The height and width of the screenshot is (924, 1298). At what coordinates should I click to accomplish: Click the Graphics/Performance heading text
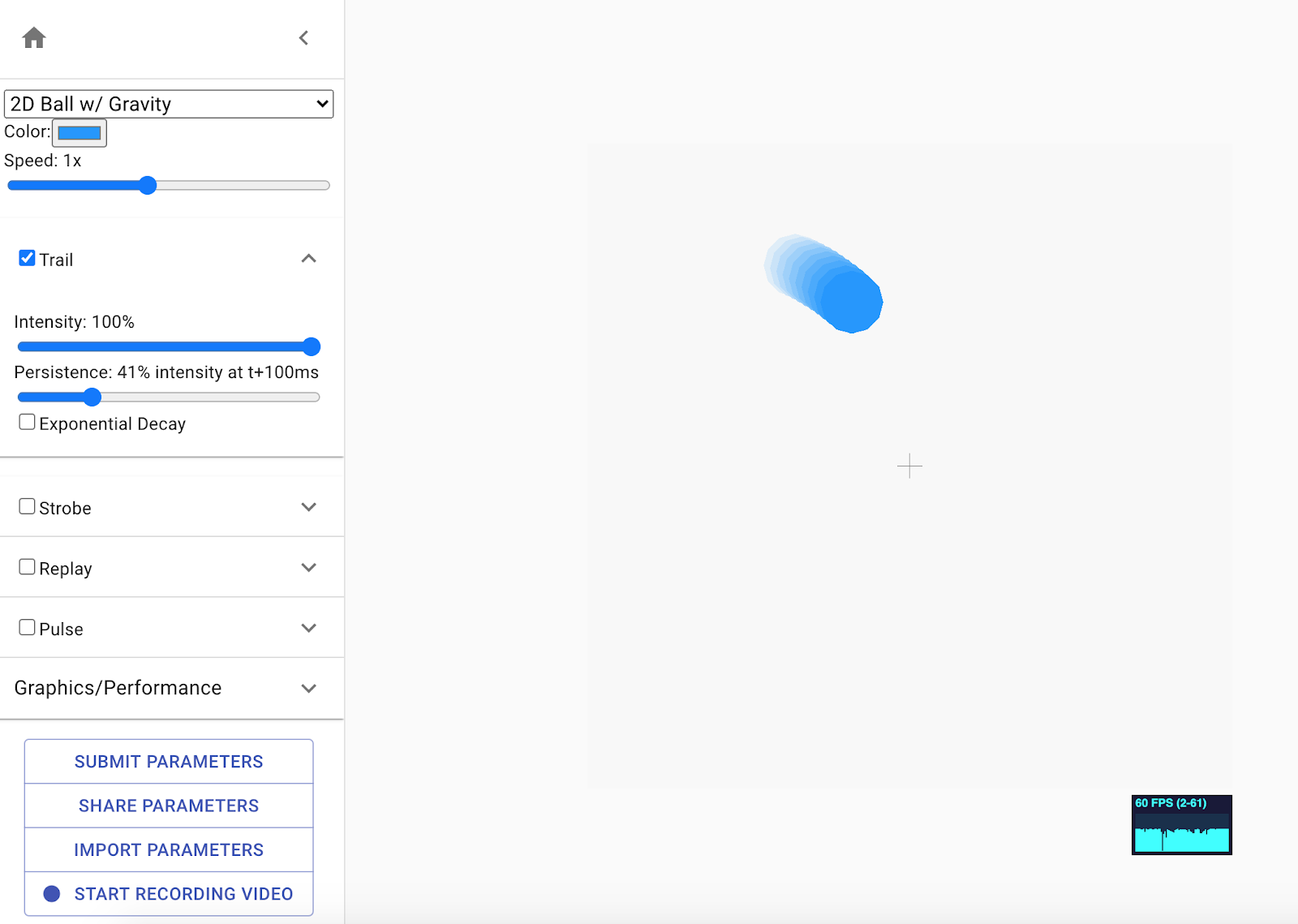tap(118, 688)
